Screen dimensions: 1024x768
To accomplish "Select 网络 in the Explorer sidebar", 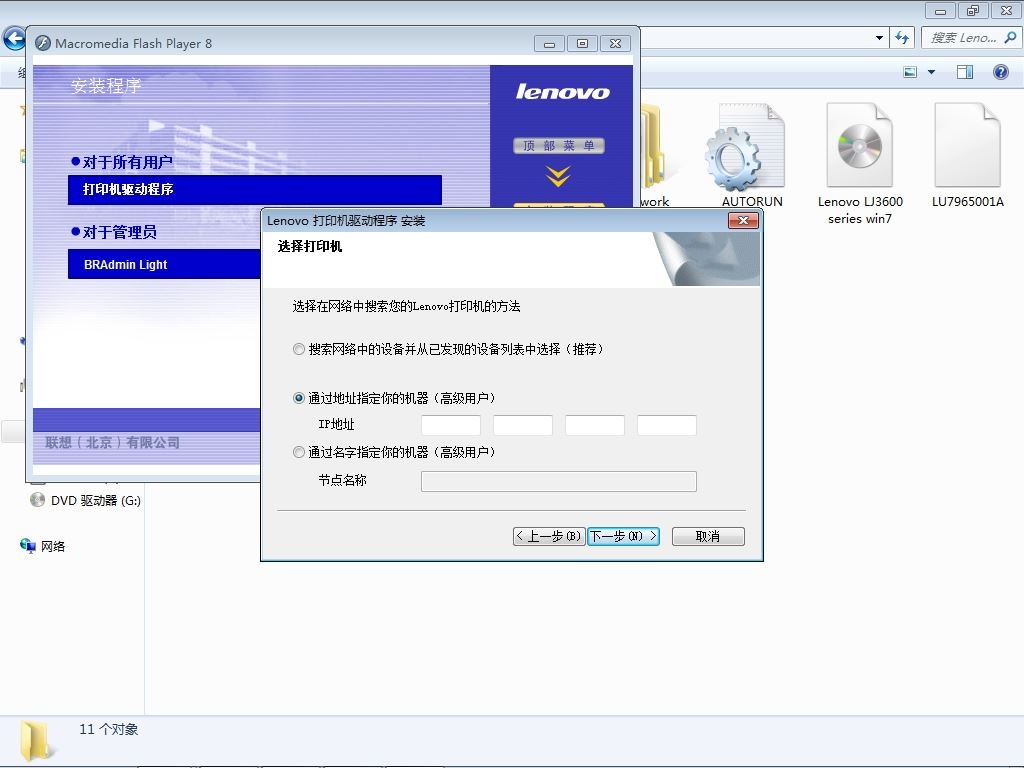I will pyautogui.click(x=43, y=546).
